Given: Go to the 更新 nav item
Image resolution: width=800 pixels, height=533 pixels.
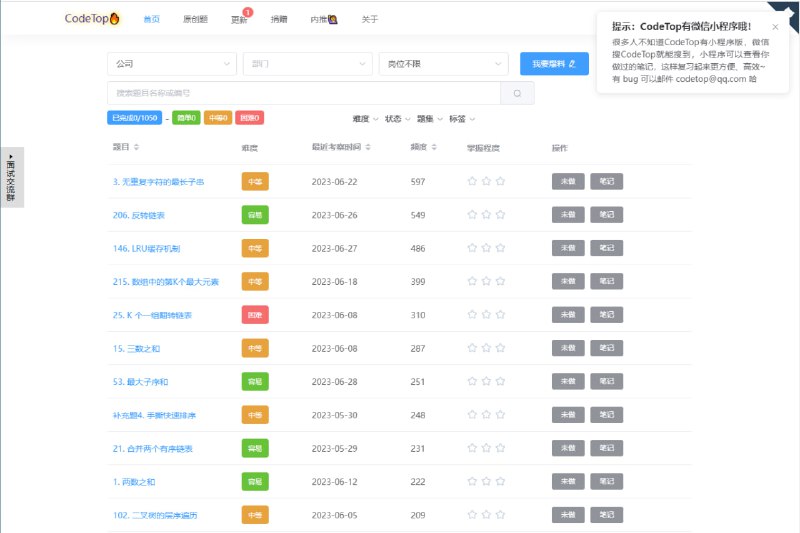Looking at the screenshot, I should 238,19.
